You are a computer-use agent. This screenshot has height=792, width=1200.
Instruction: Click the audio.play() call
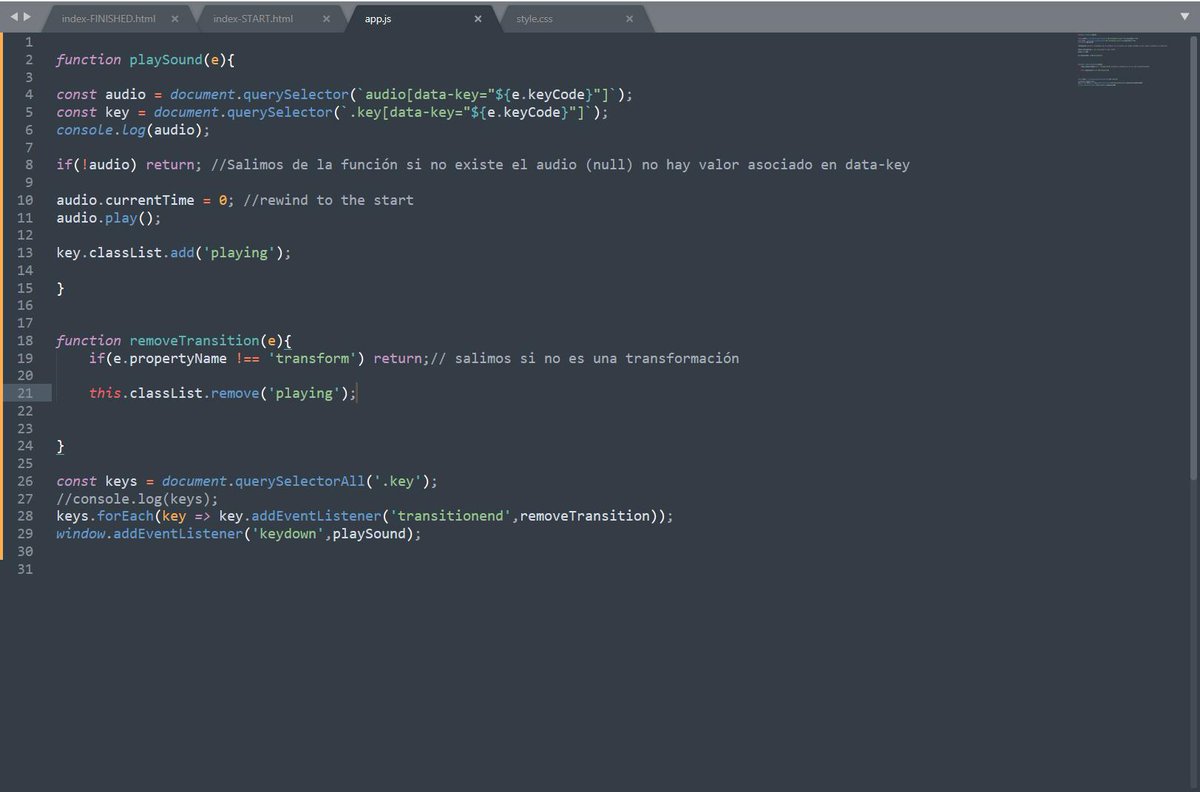click(108, 218)
